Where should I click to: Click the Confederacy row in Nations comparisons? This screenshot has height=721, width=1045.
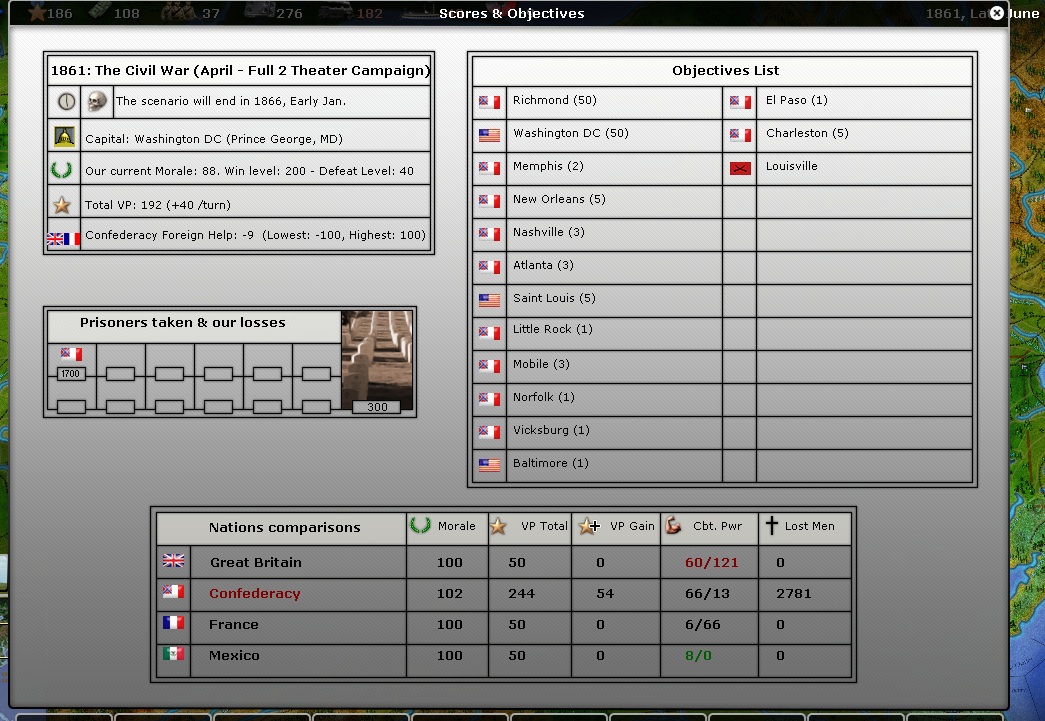coord(254,593)
